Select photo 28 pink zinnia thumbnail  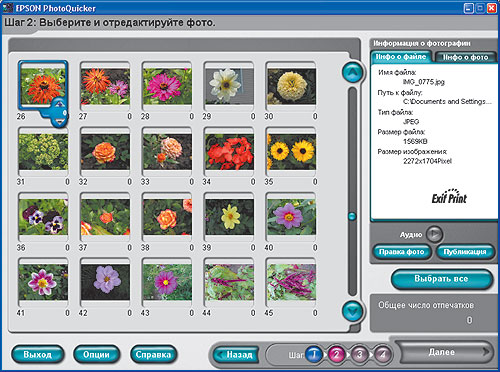tap(167, 87)
